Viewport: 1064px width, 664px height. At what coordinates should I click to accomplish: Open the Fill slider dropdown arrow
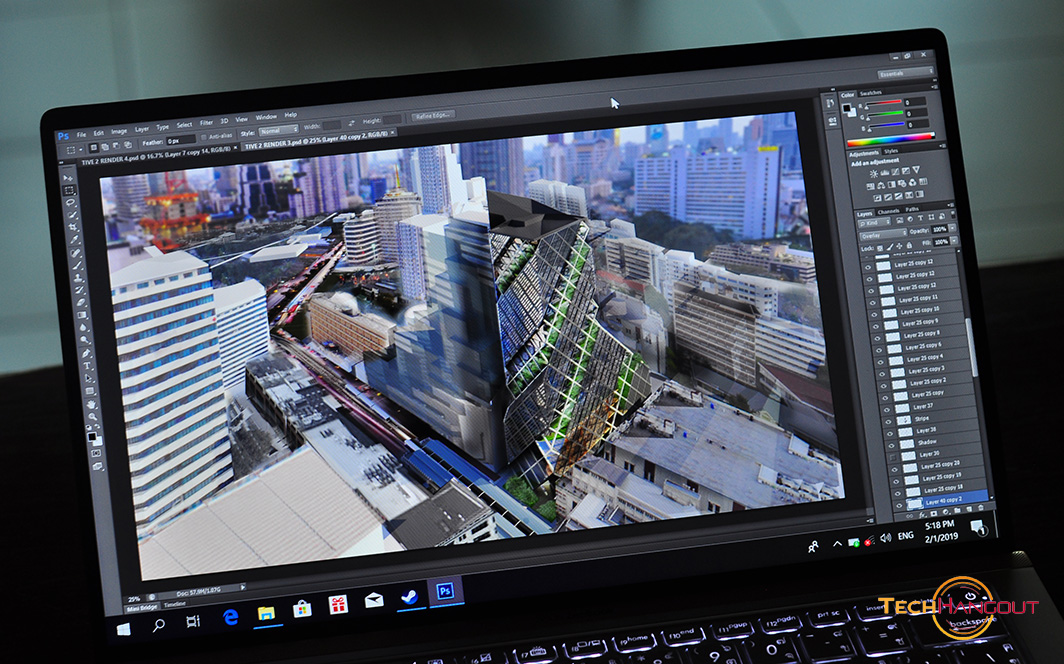tap(953, 241)
